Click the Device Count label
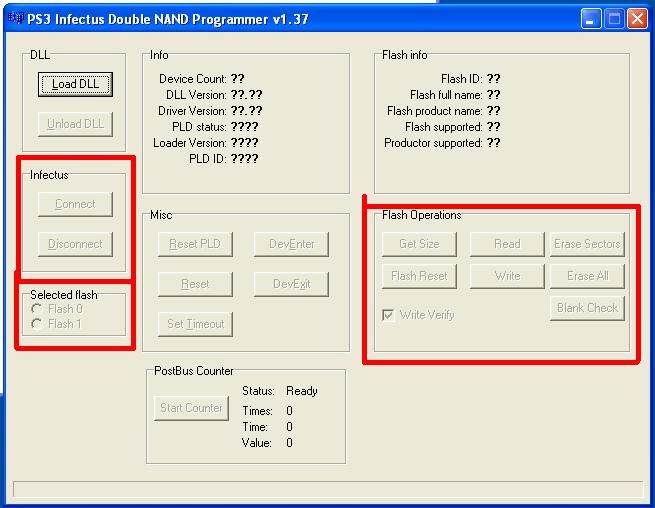This screenshot has height=508, width=655. pos(193,79)
